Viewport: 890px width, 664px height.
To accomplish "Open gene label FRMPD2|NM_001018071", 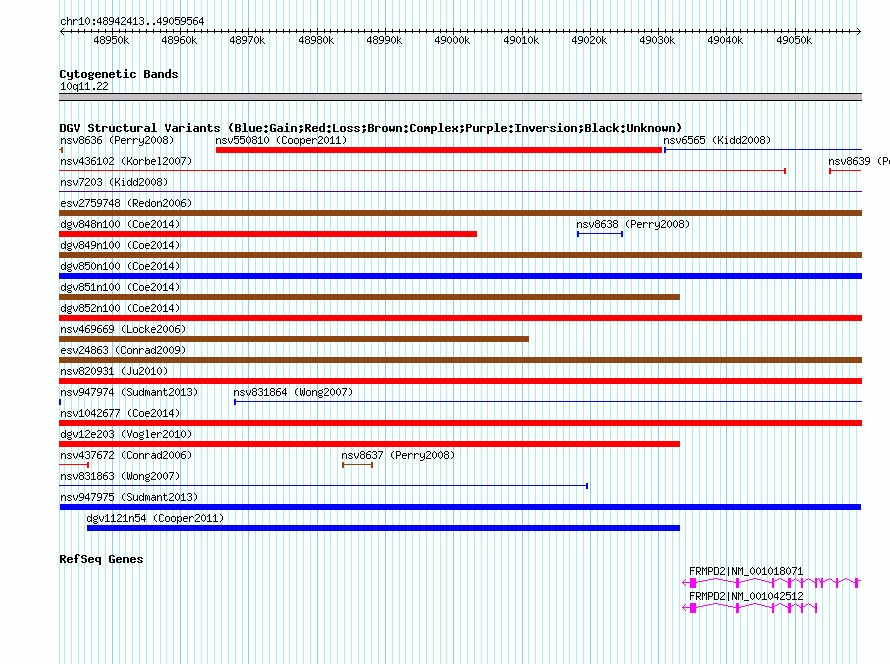I will click(x=746, y=571).
